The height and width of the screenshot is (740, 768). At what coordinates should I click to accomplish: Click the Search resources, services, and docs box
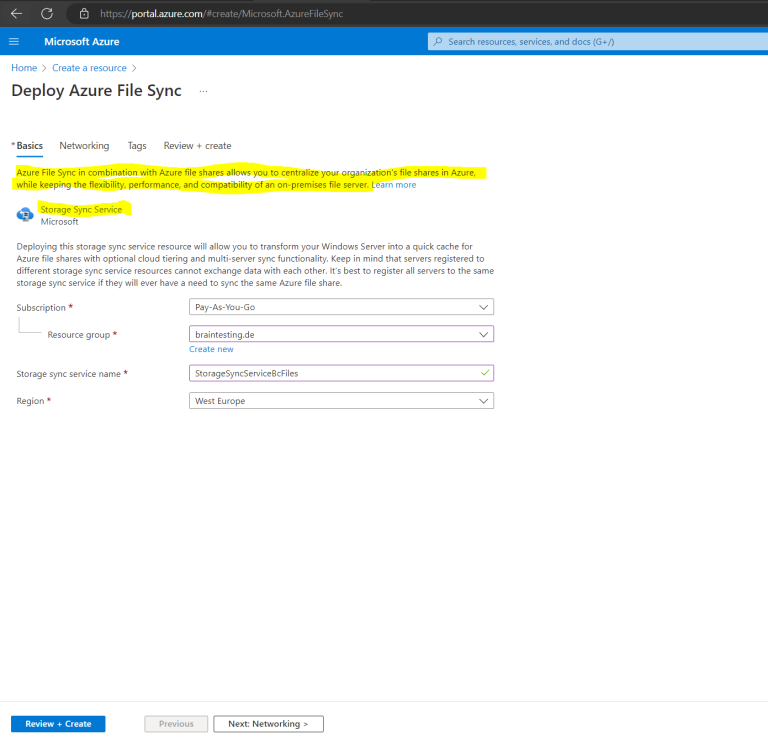point(598,42)
